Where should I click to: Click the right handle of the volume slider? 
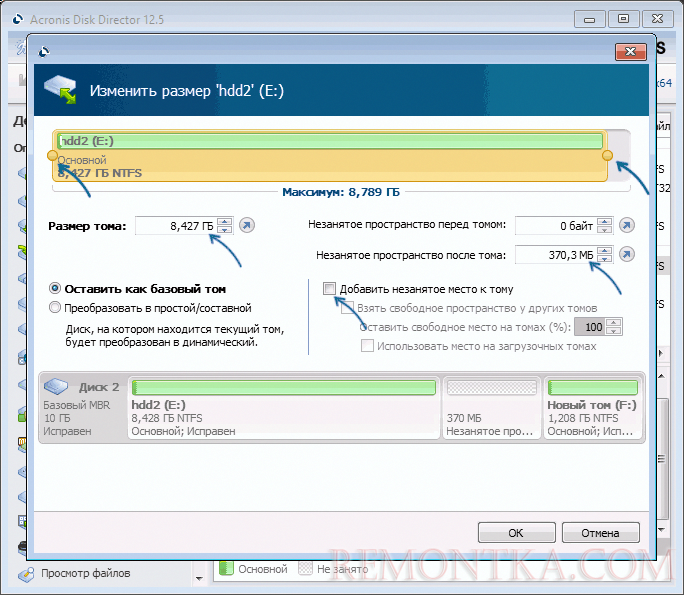click(x=607, y=155)
